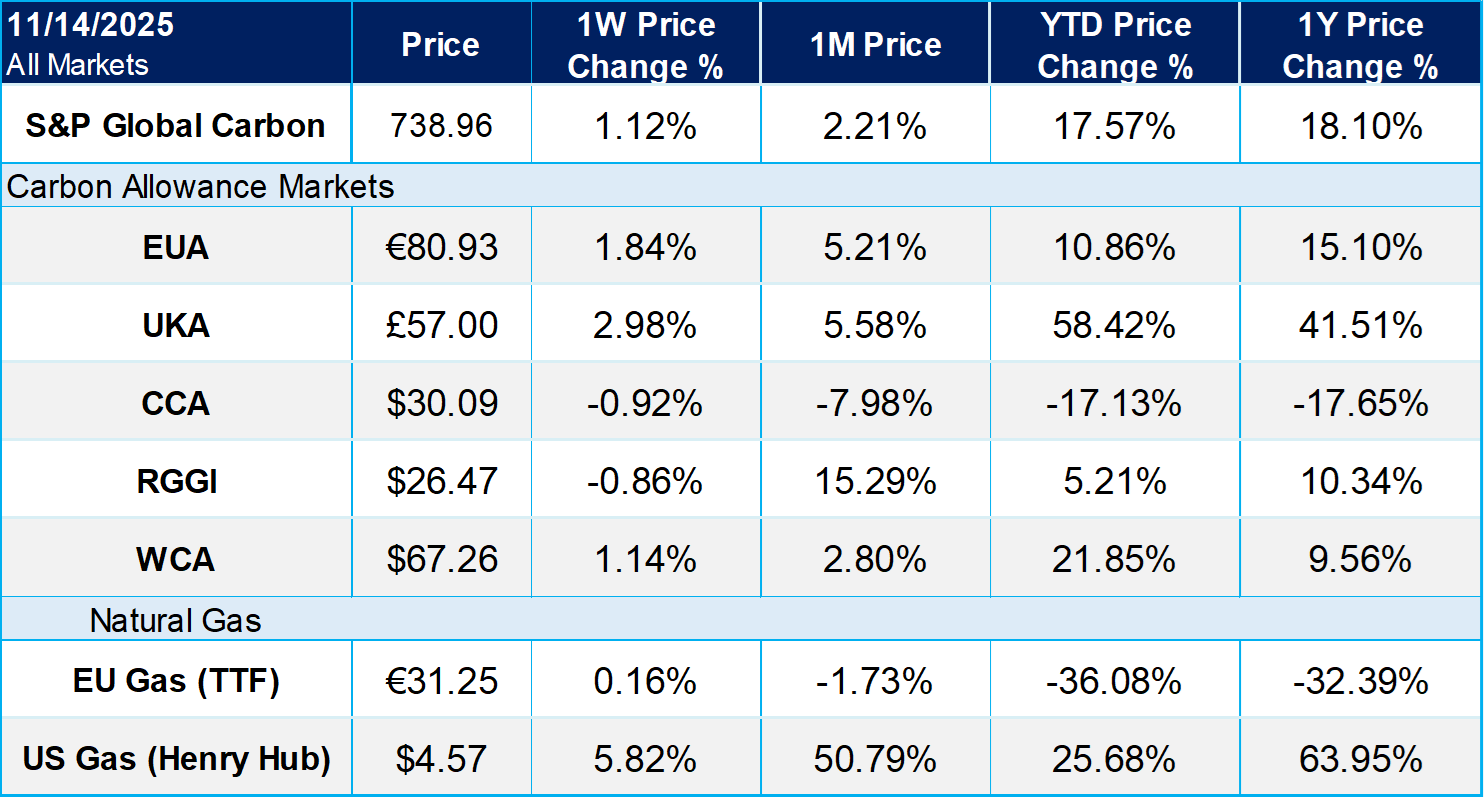Select Henry Hub 1Y change 63.95%
The height and width of the screenshot is (798, 1484).
pyautogui.click(x=1360, y=759)
